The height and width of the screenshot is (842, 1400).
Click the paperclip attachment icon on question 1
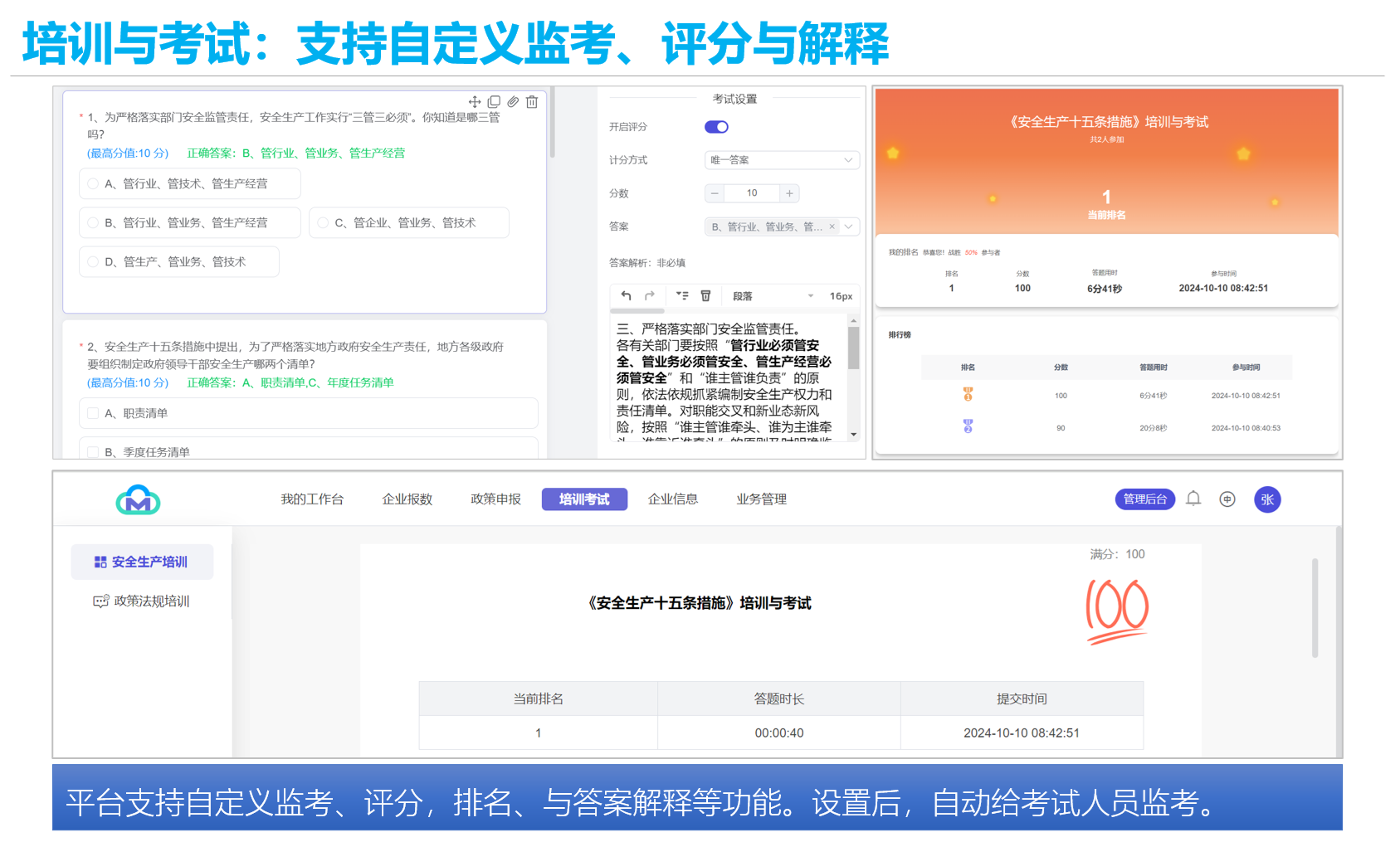pos(513,102)
